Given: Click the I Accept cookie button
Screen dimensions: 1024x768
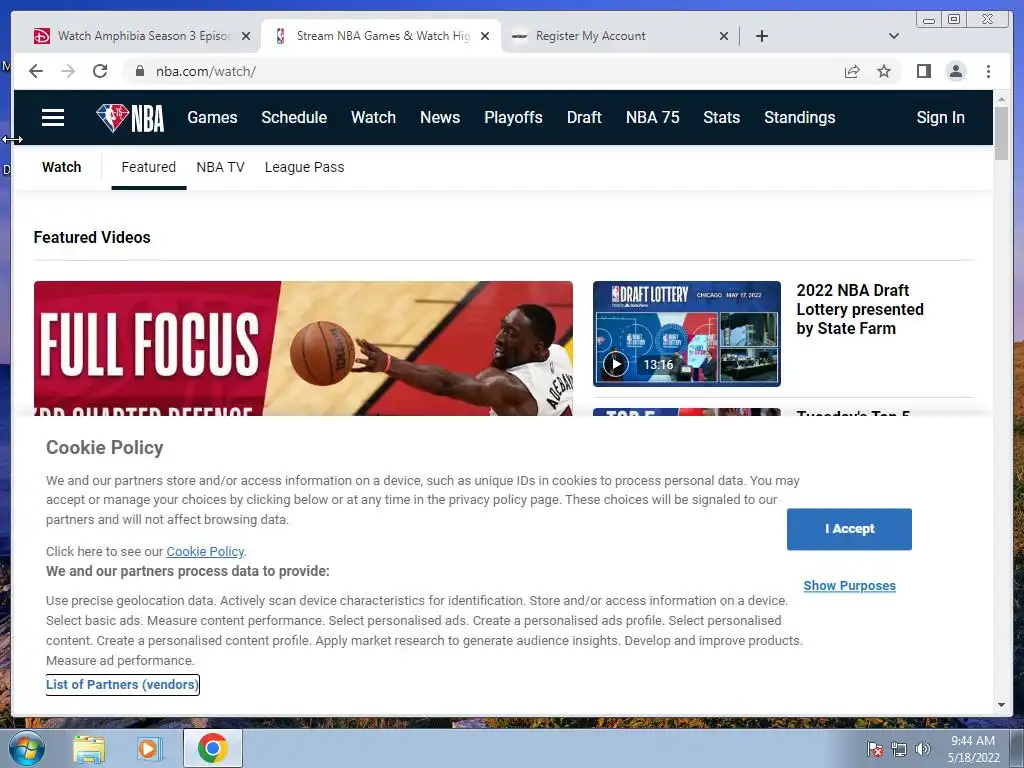Looking at the screenshot, I should [x=849, y=529].
